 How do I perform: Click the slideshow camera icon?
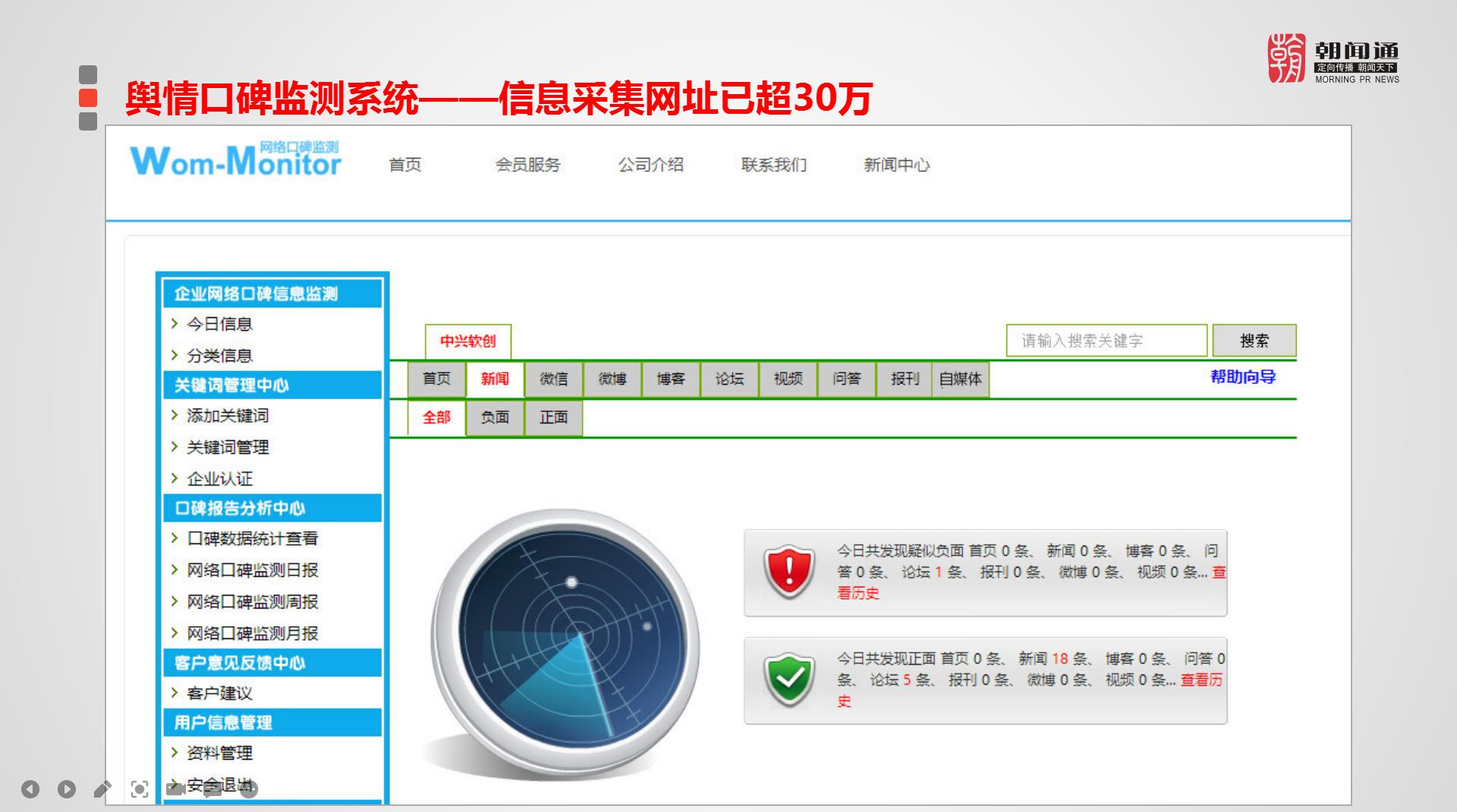click(x=176, y=789)
